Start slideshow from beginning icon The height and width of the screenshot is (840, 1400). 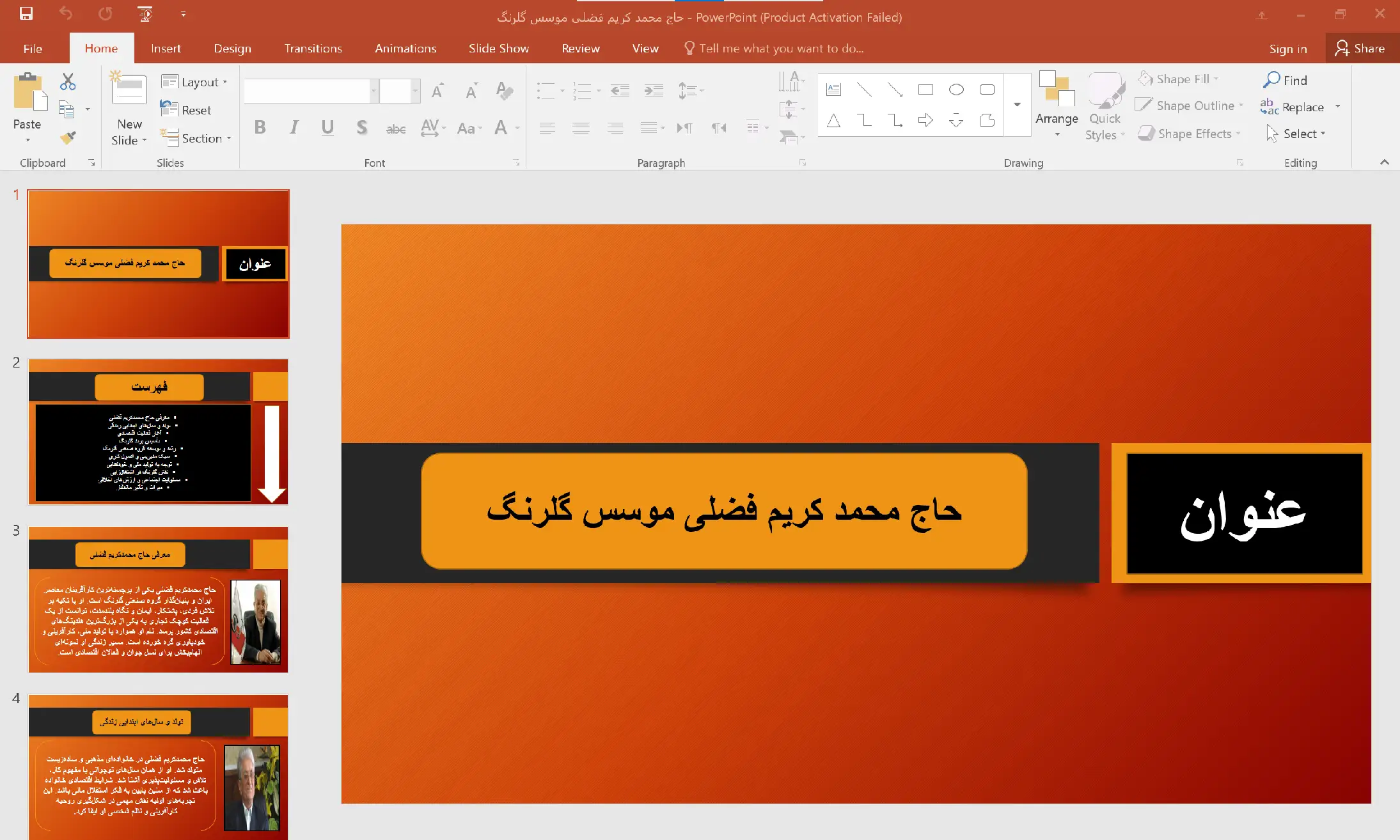[145, 13]
